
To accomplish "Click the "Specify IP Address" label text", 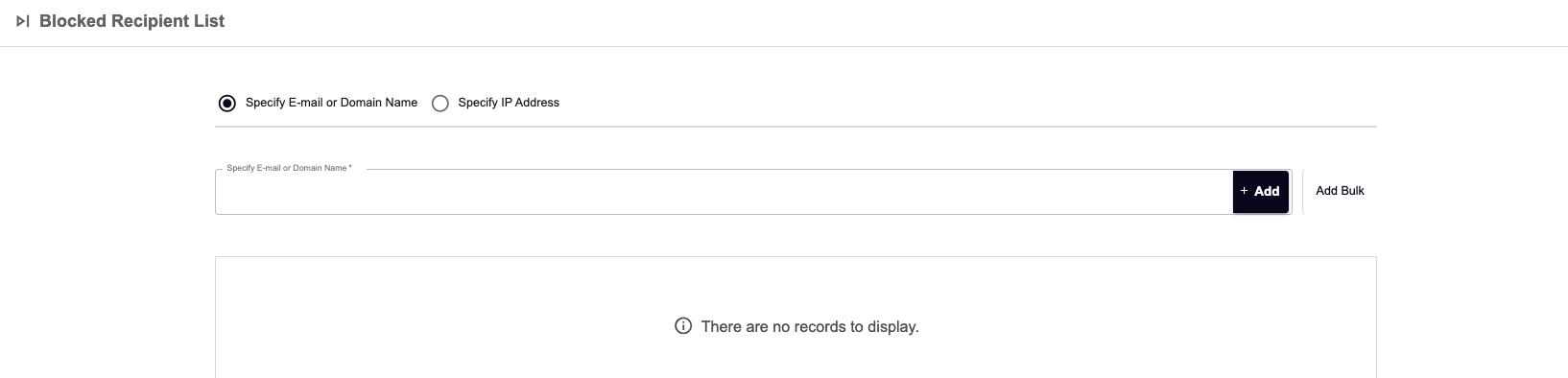I will pyautogui.click(x=509, y=103).
